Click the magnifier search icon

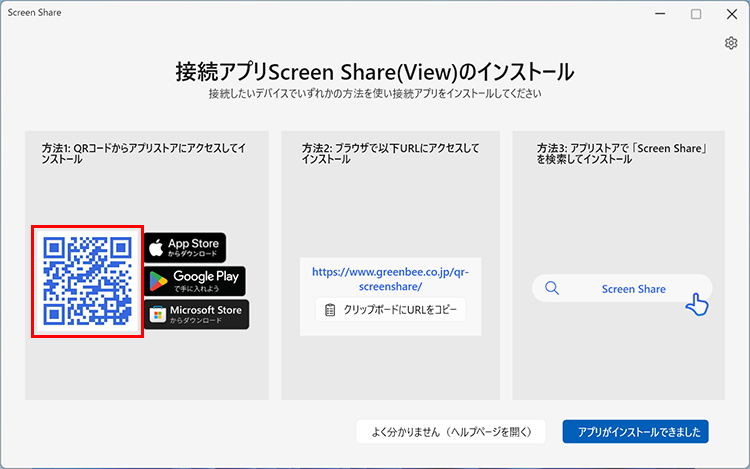(552, 289)
